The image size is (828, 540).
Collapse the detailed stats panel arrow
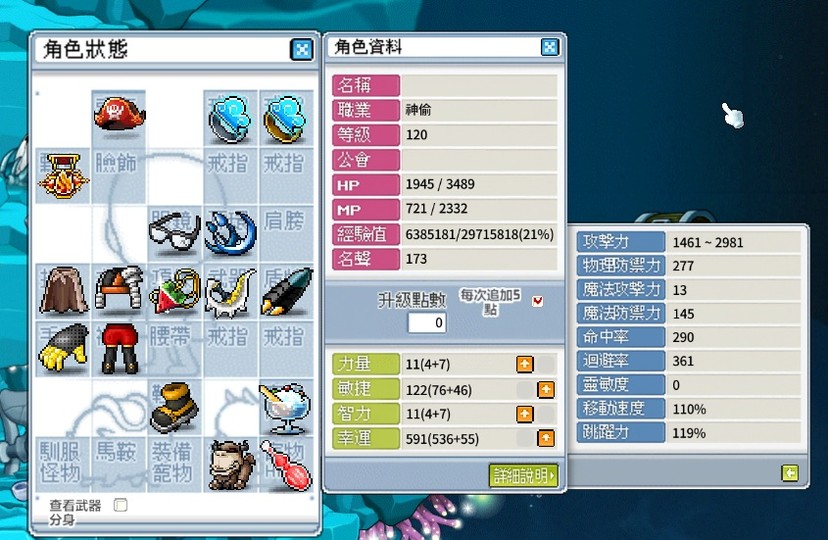(789, 473)
